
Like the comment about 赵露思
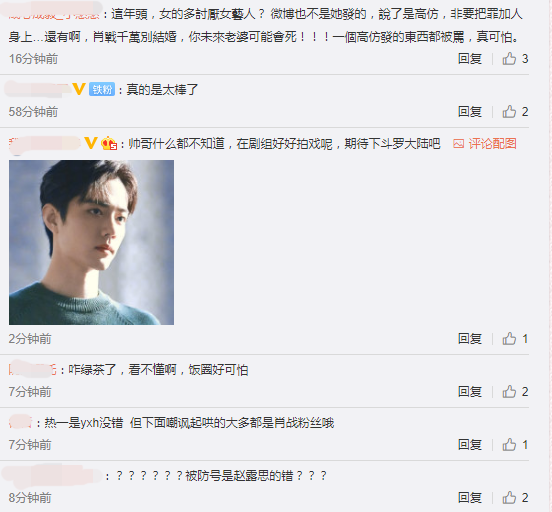(515, 498)
